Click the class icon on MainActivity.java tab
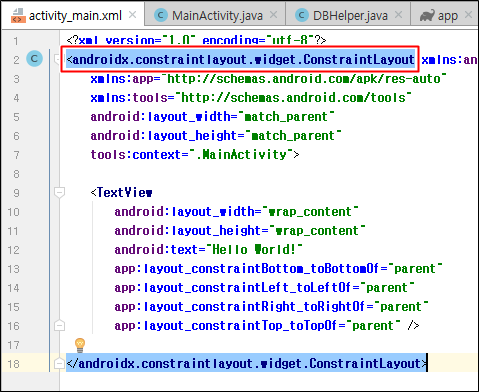Image resolution: width=479 pixels, height=392 pixels. (x=161, y=15)
